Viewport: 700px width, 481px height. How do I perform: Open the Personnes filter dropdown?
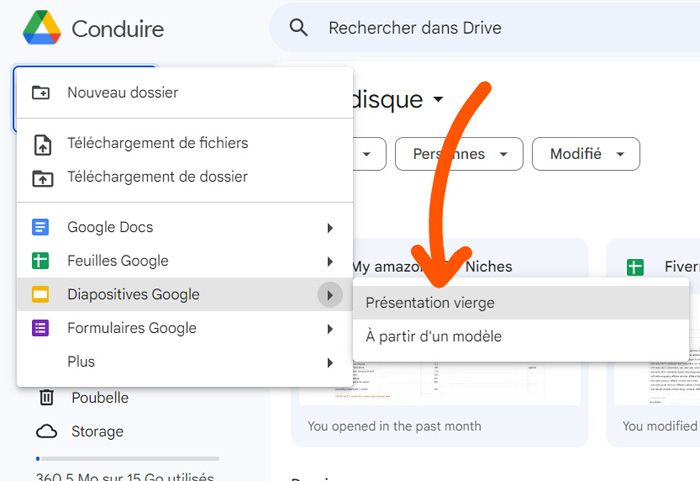pyautogui.click(x=459, y=154)
